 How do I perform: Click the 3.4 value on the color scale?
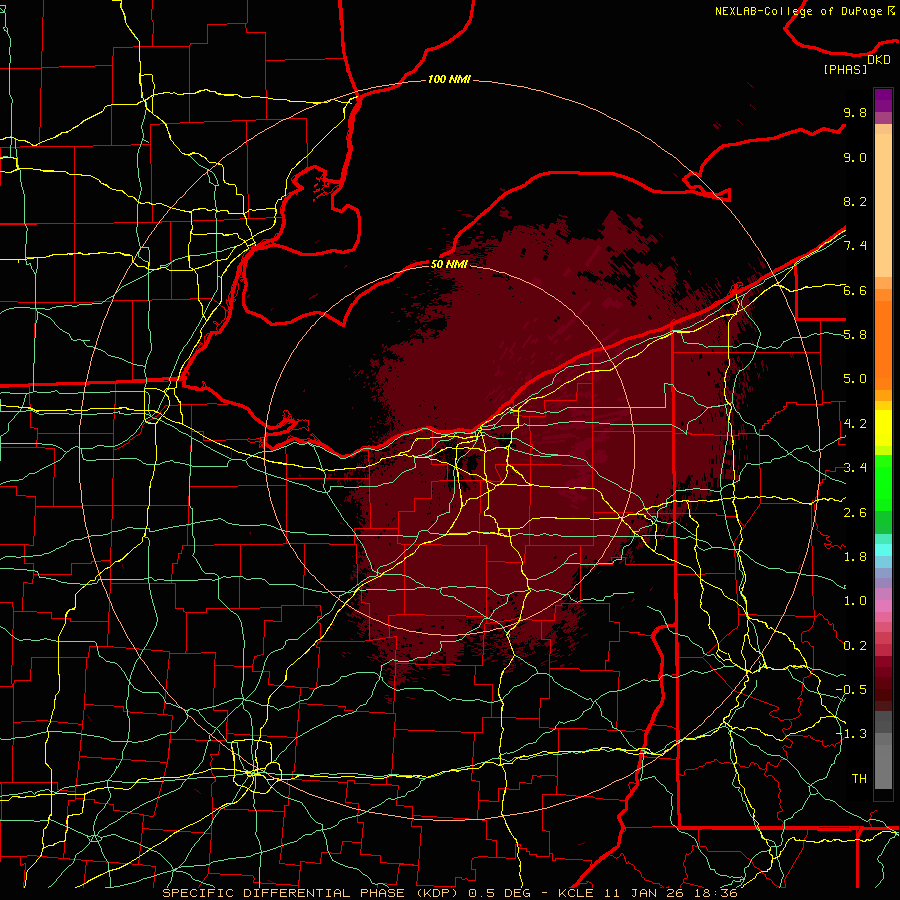tap(855, 468)
